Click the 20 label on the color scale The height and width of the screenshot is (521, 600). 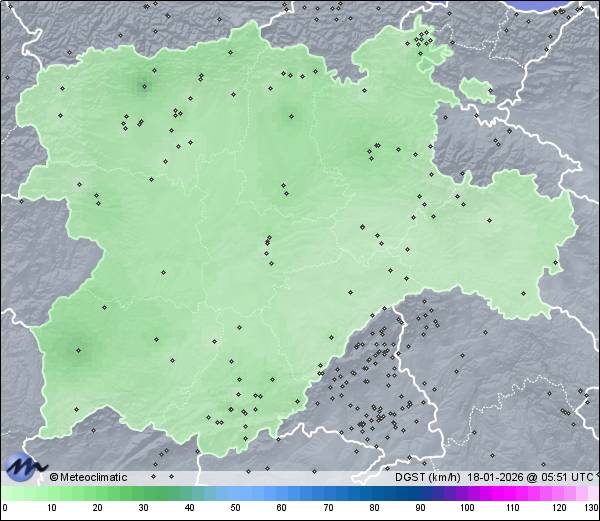click(97, 508)
